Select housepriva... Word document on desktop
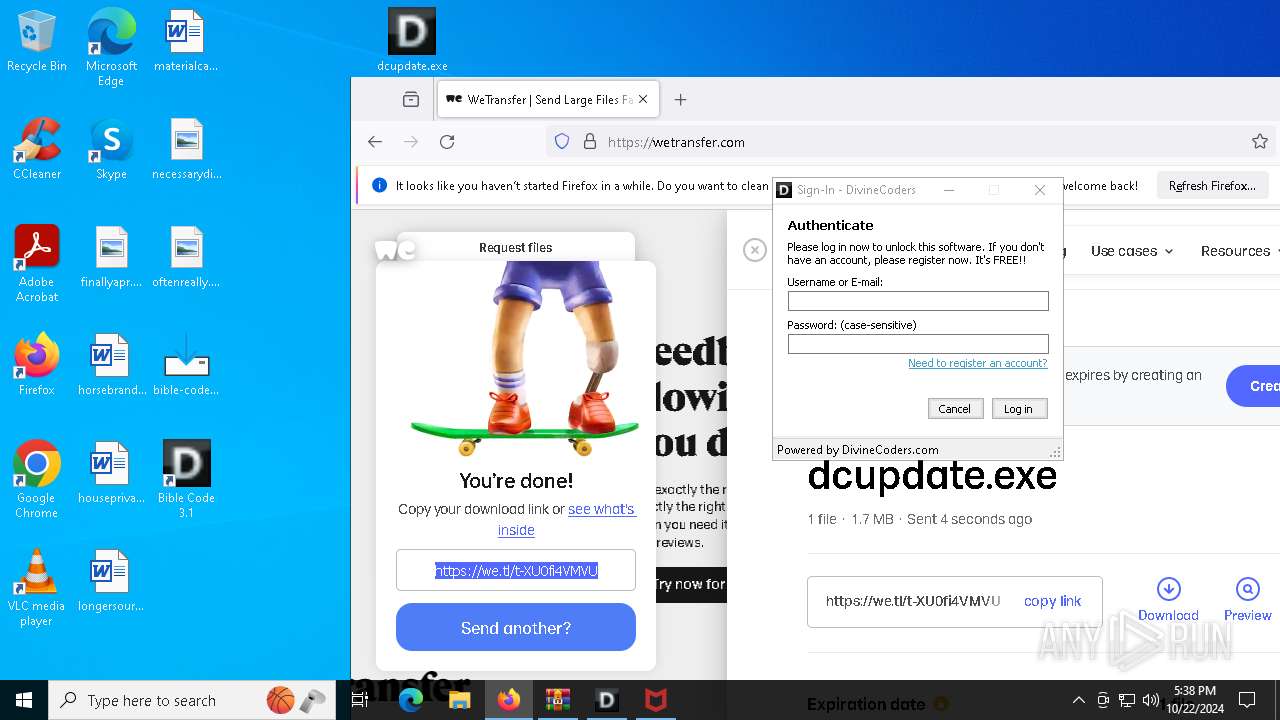1280x720 pixels. 111,473
